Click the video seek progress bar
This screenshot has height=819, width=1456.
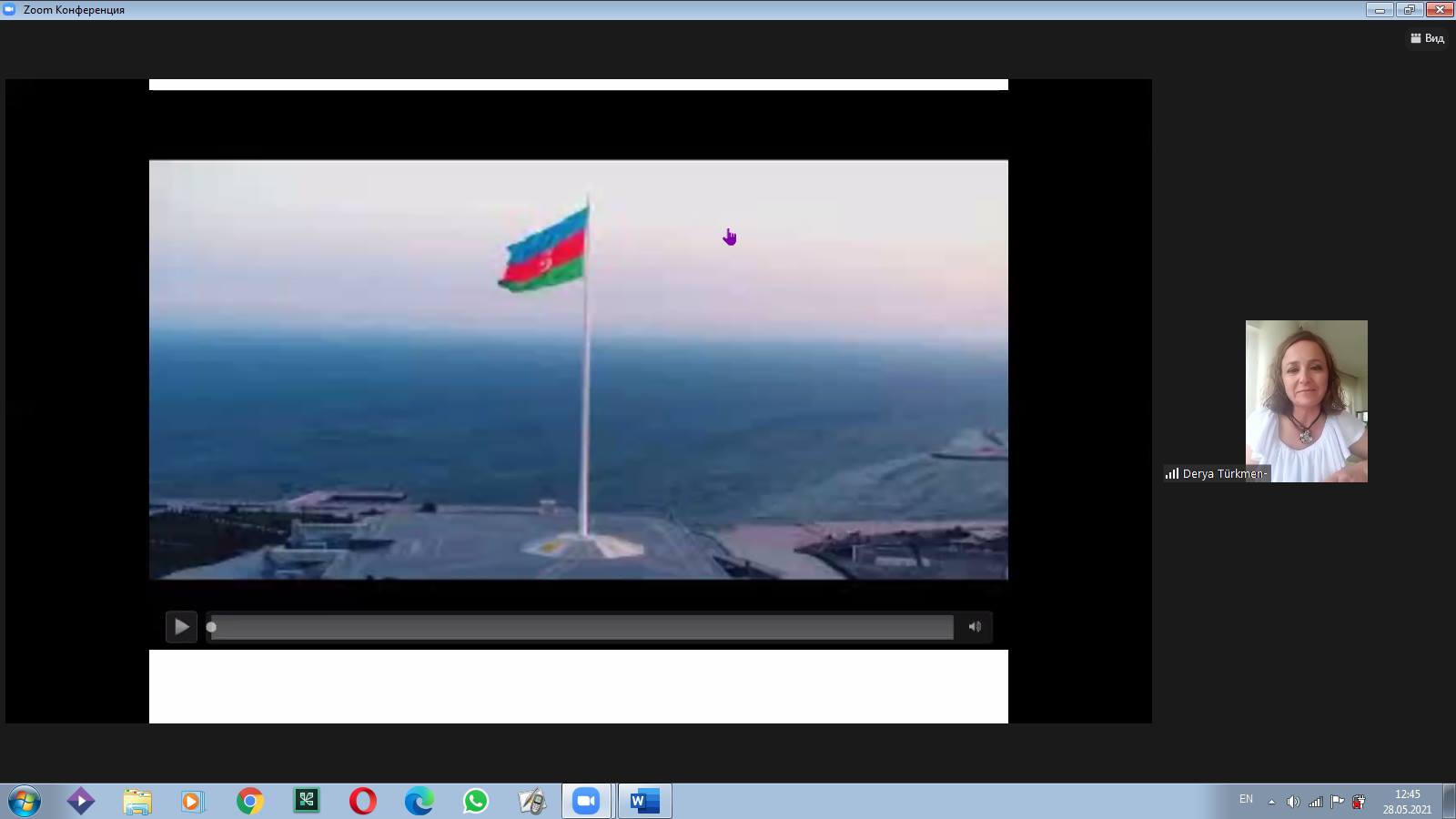coord(581,627)
